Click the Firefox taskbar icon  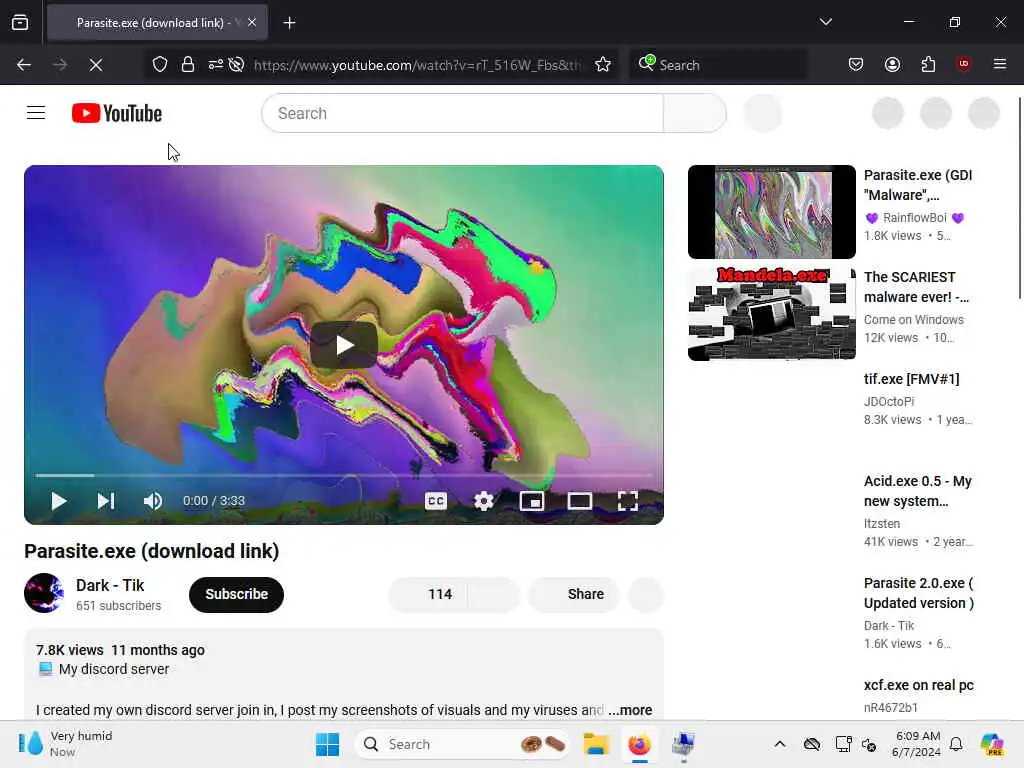tap(639, 744)
